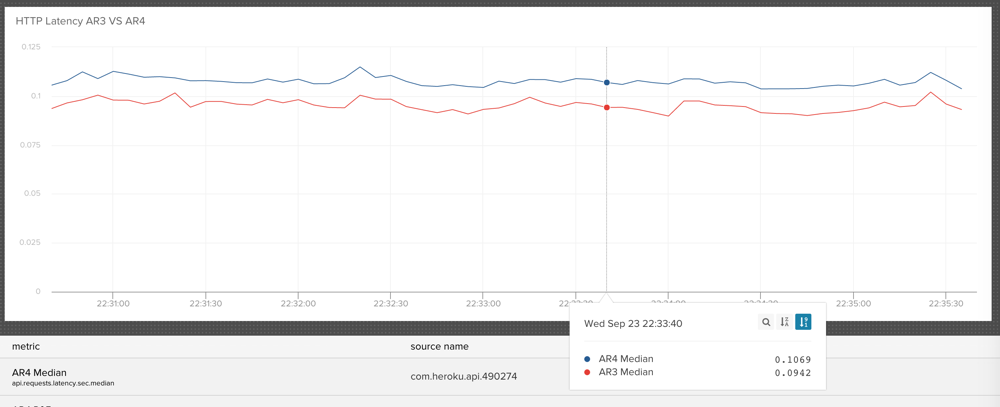This screenshot has width=1000, height=407.
Task: Sort table by metric column header
Action: pyautogui.click(x=26, y=347)
